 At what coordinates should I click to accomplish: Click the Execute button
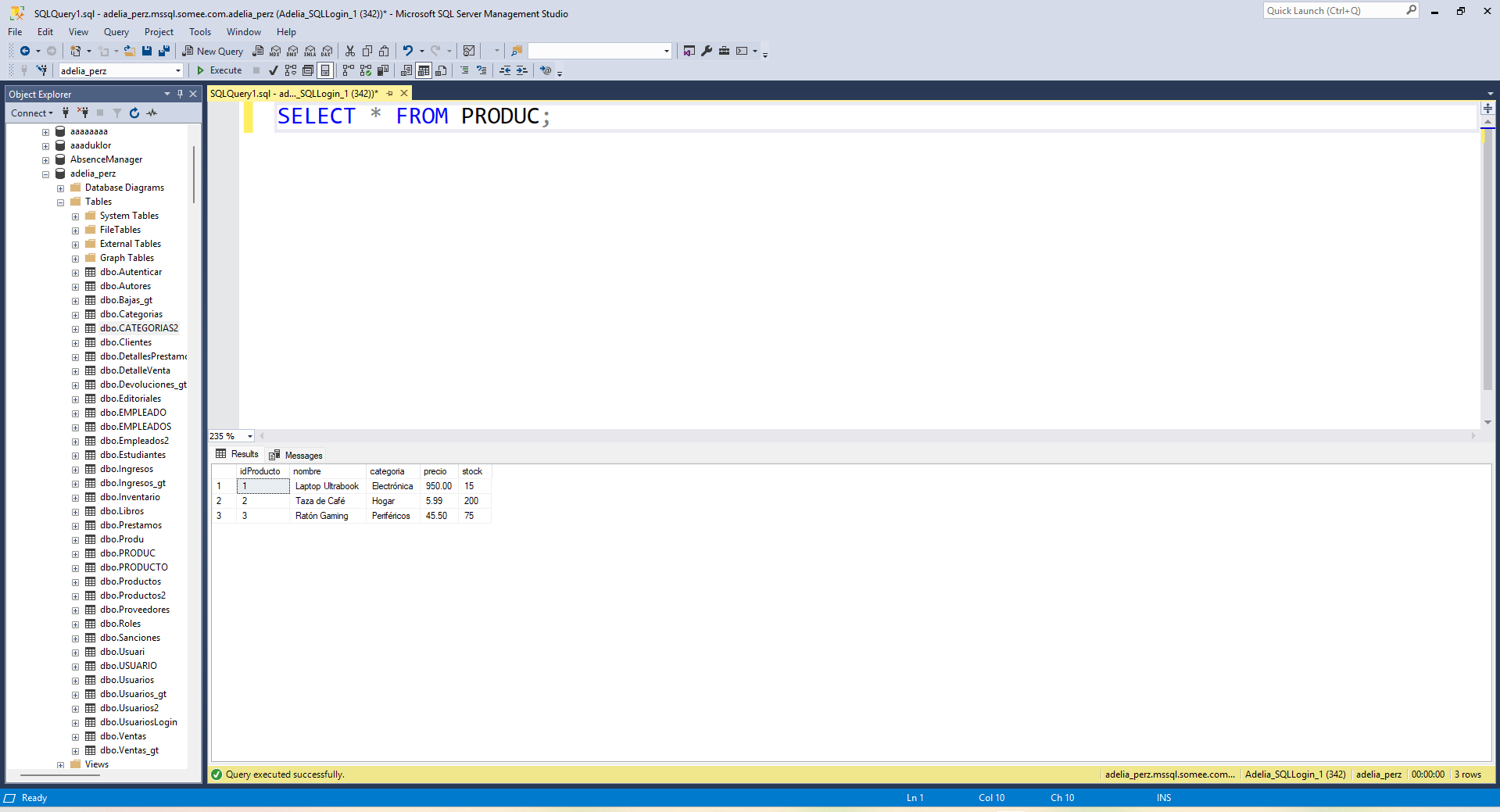[x=219, y=70]
